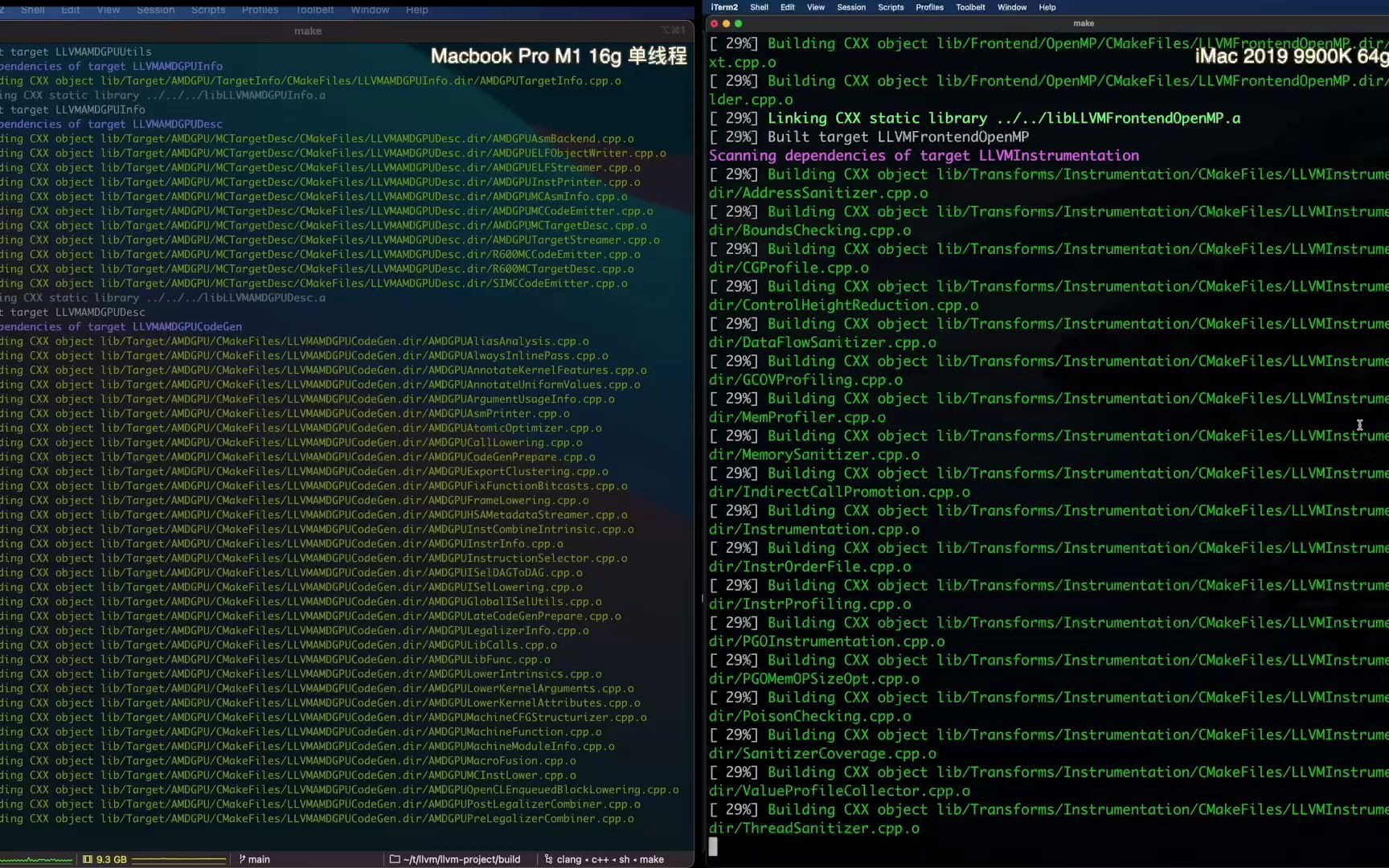Click the CPU activity graph in the left status bar

pos(36,858)
